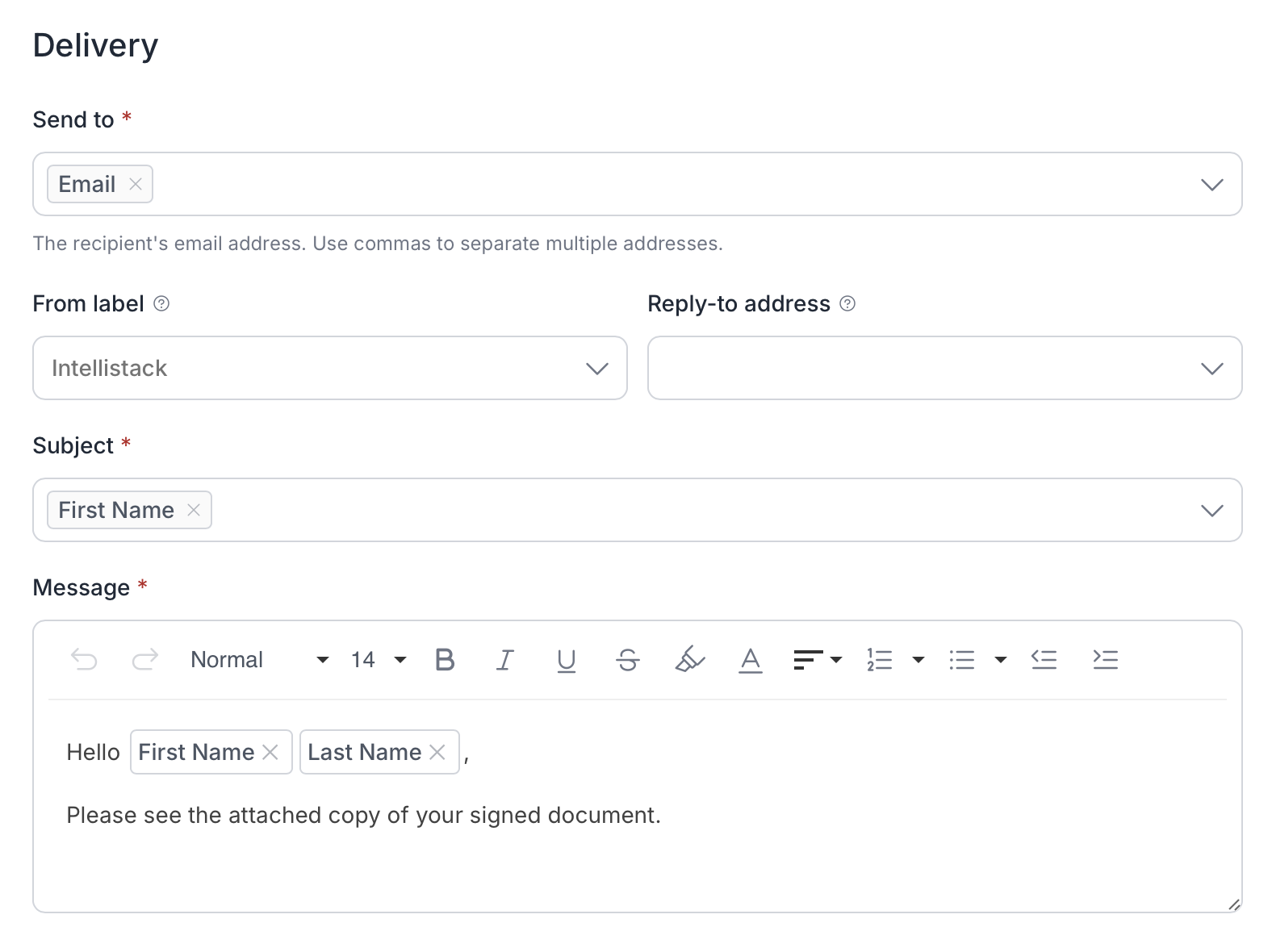Increase indent of the message text
Image resolution: width=1272 pixels, height=952 pixels.
(1105, 660)
